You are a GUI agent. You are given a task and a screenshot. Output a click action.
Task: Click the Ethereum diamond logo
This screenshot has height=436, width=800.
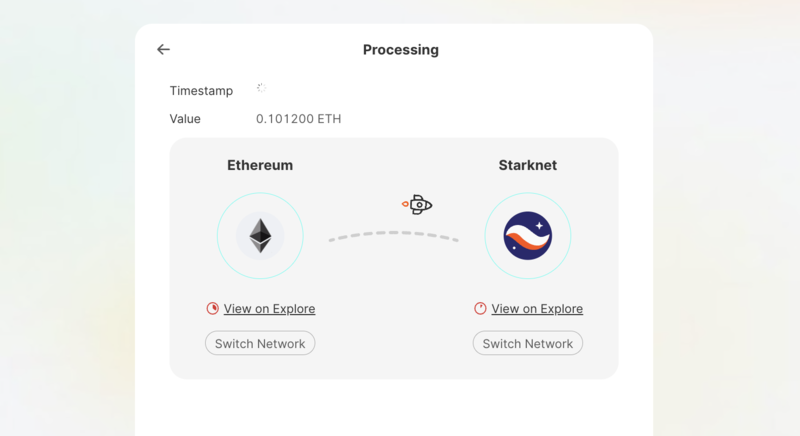(260, 236)
